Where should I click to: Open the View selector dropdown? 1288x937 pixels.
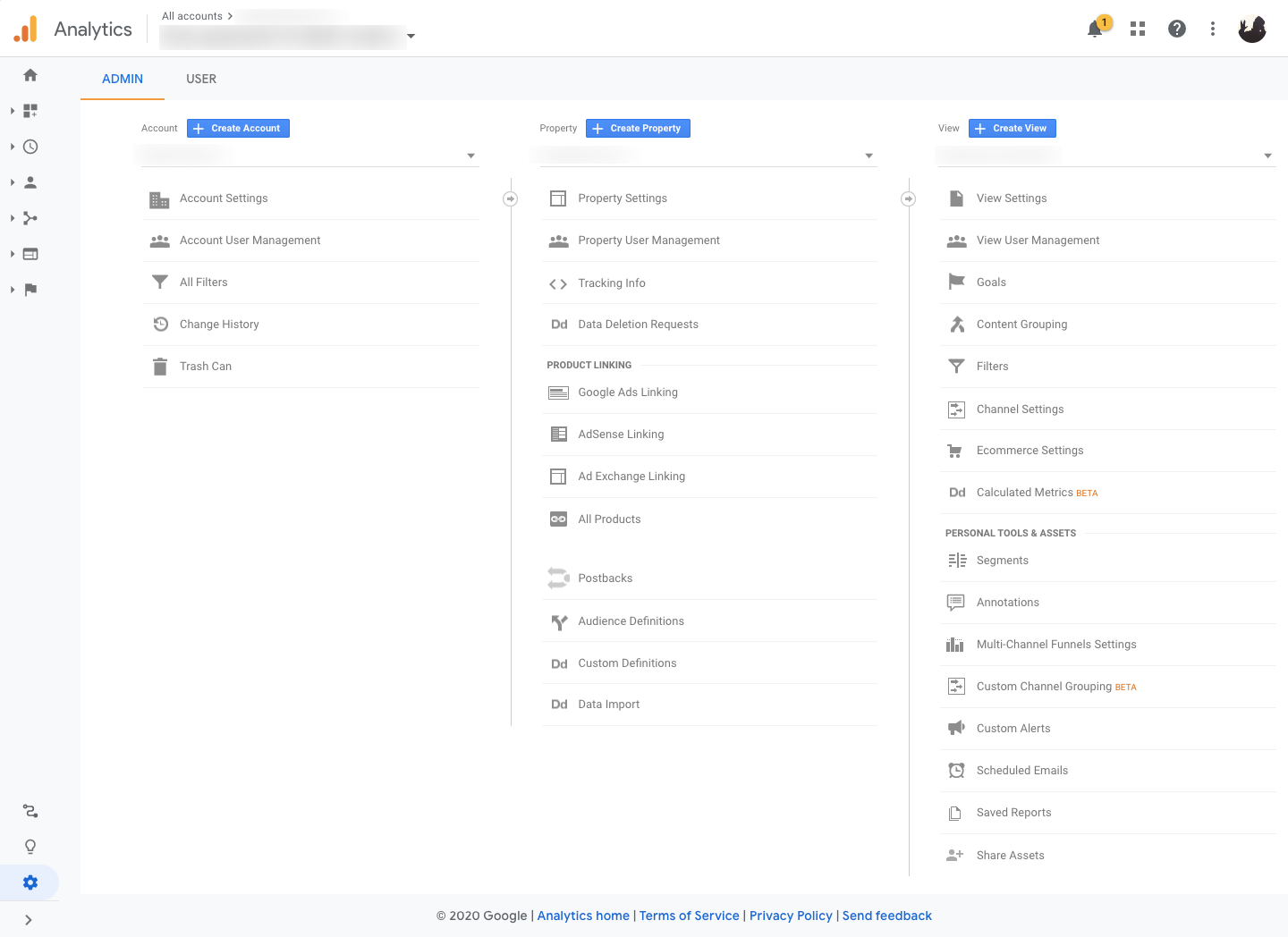[x=1106, y=155]
